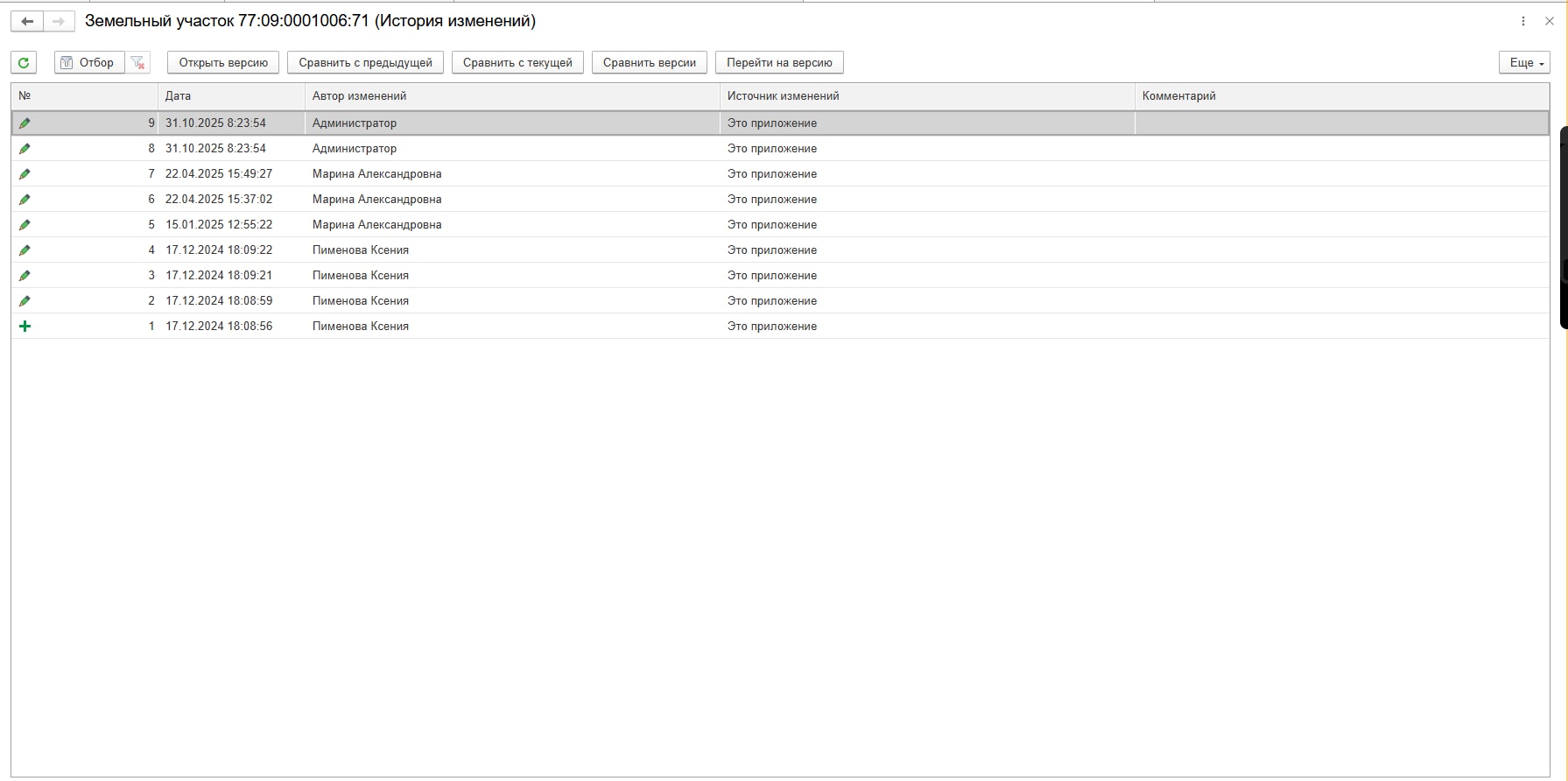Click the Комментарий column header
This screenshot has width=1568, height=781.
click(1342, 96)
